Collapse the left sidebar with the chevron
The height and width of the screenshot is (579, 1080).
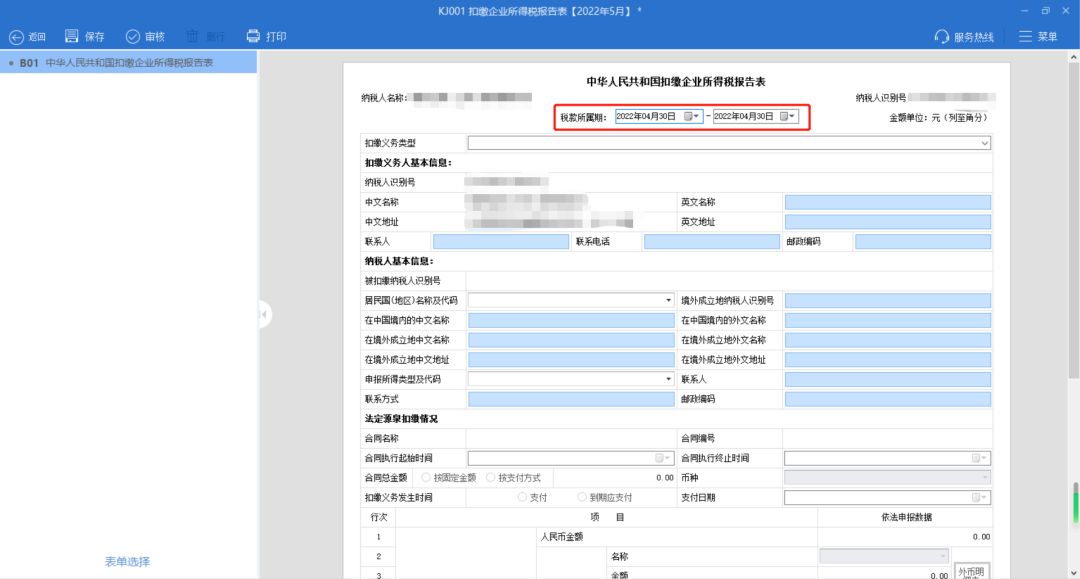pos(263,313)
